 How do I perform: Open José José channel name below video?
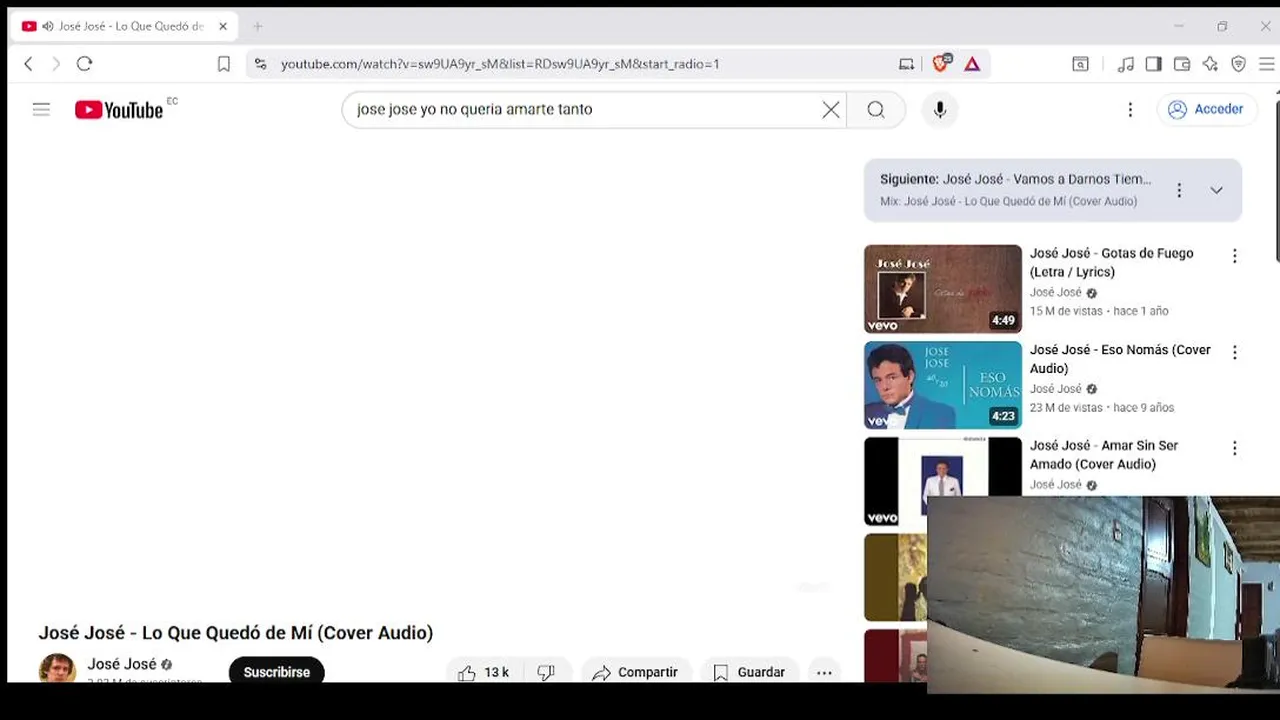[x=122, y=664]
